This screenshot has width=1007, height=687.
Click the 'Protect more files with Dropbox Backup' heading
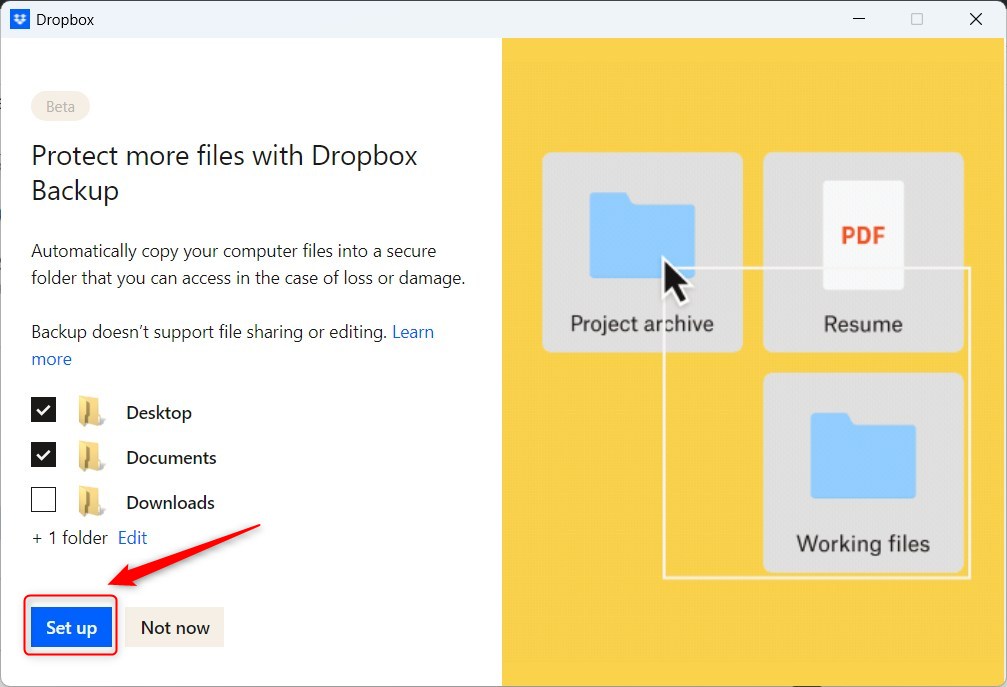(224, 173)
